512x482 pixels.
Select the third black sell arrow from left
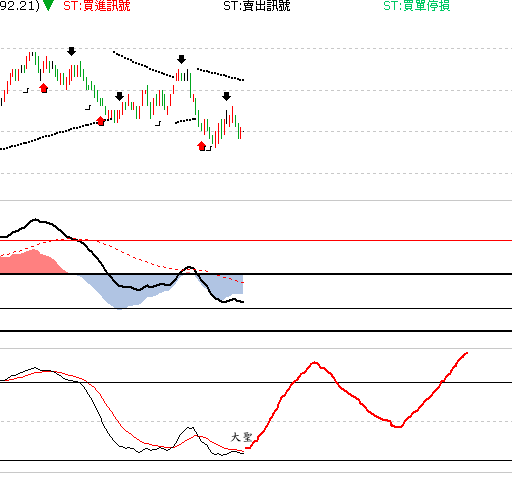[181, 60]
